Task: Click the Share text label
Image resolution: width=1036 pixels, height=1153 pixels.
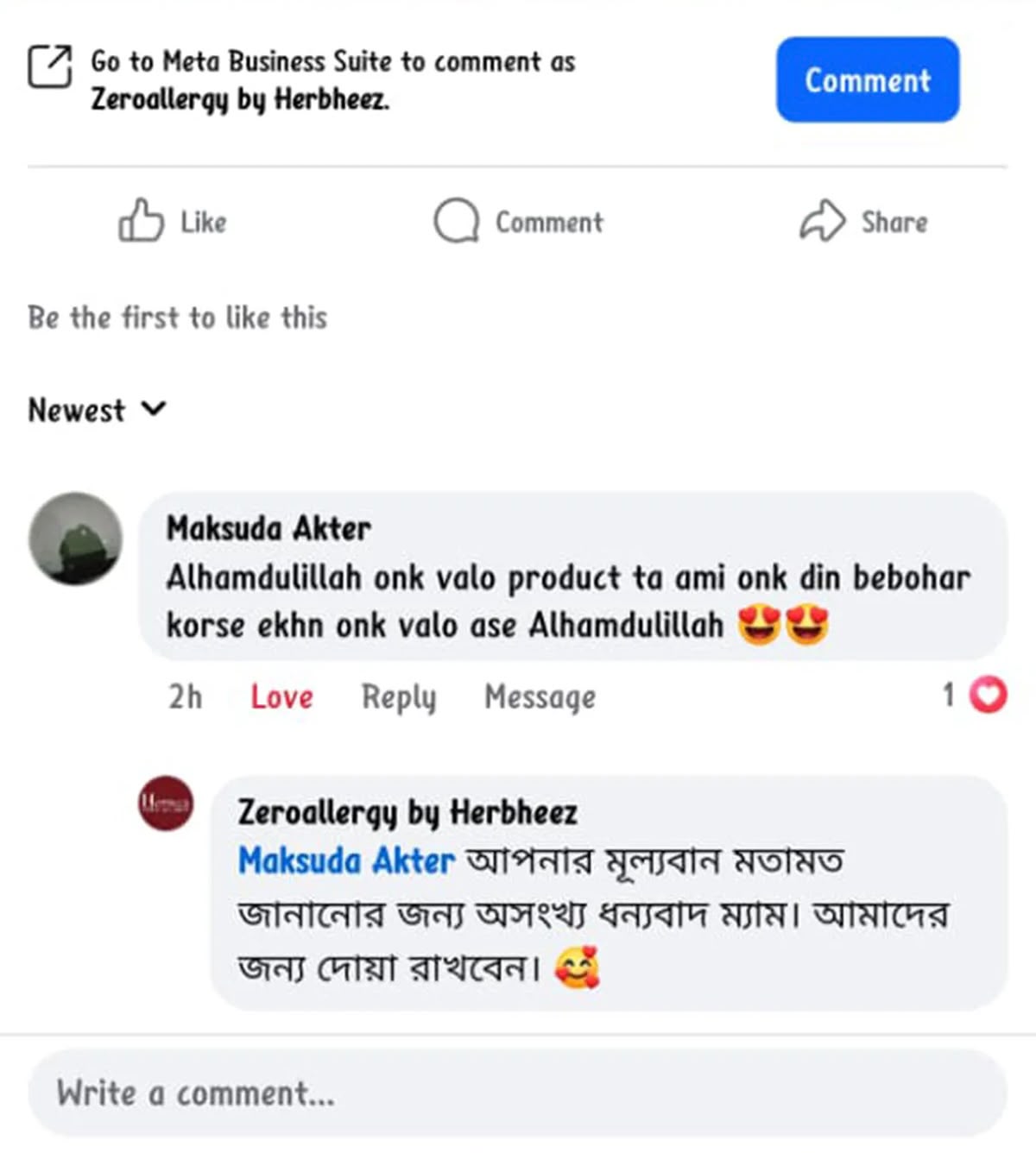Action: 894,222
